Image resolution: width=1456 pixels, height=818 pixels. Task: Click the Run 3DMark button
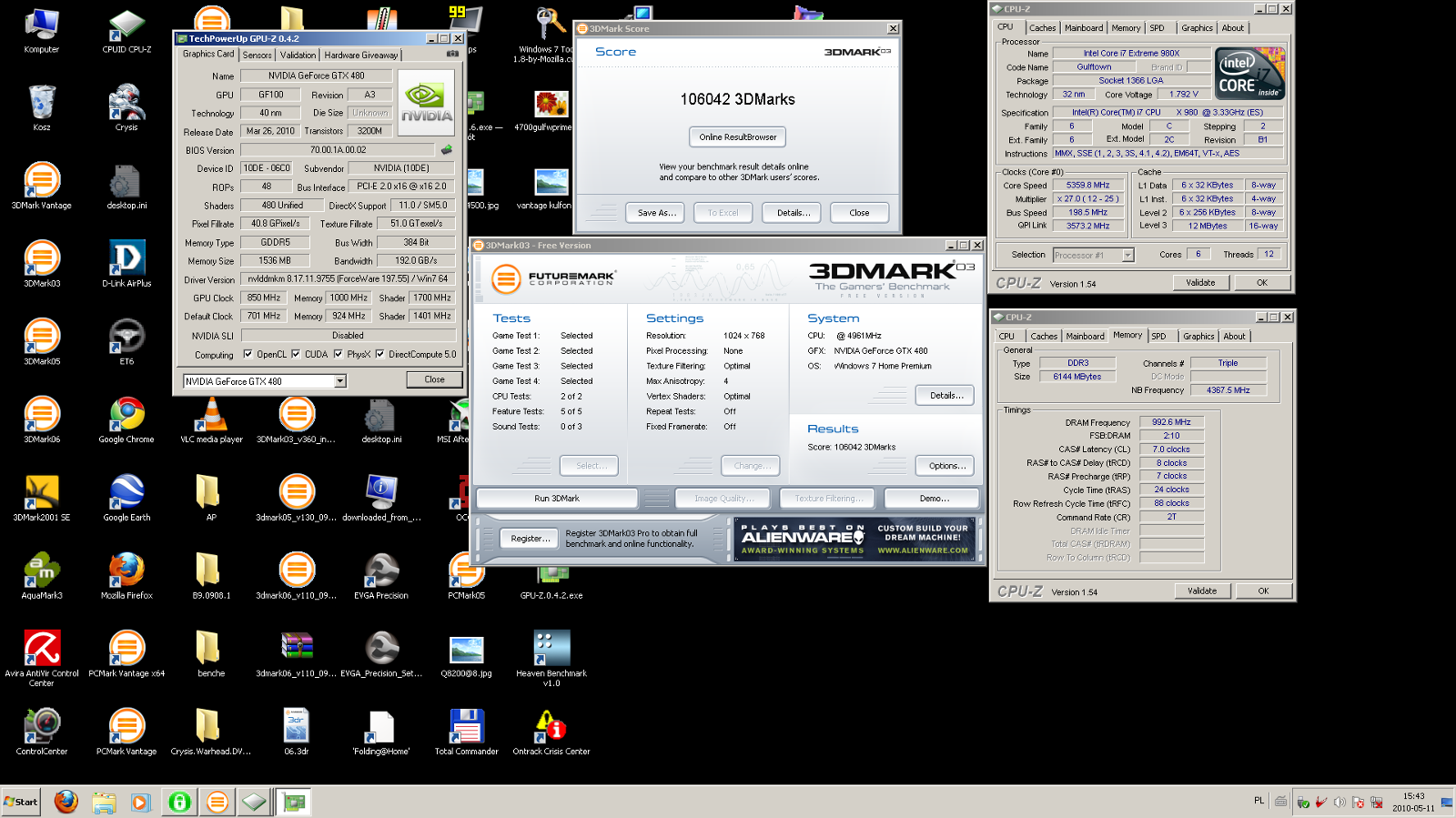557,498
